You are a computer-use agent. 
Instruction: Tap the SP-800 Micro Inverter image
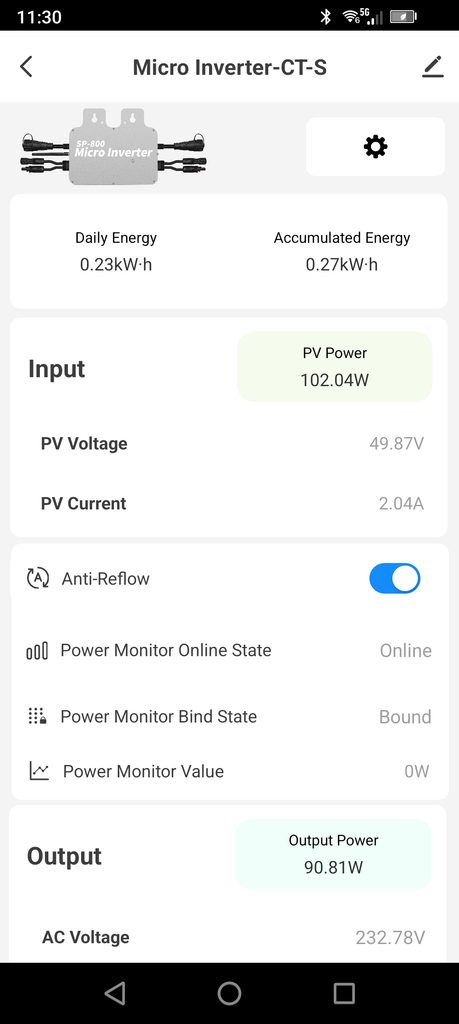[114, 147]
